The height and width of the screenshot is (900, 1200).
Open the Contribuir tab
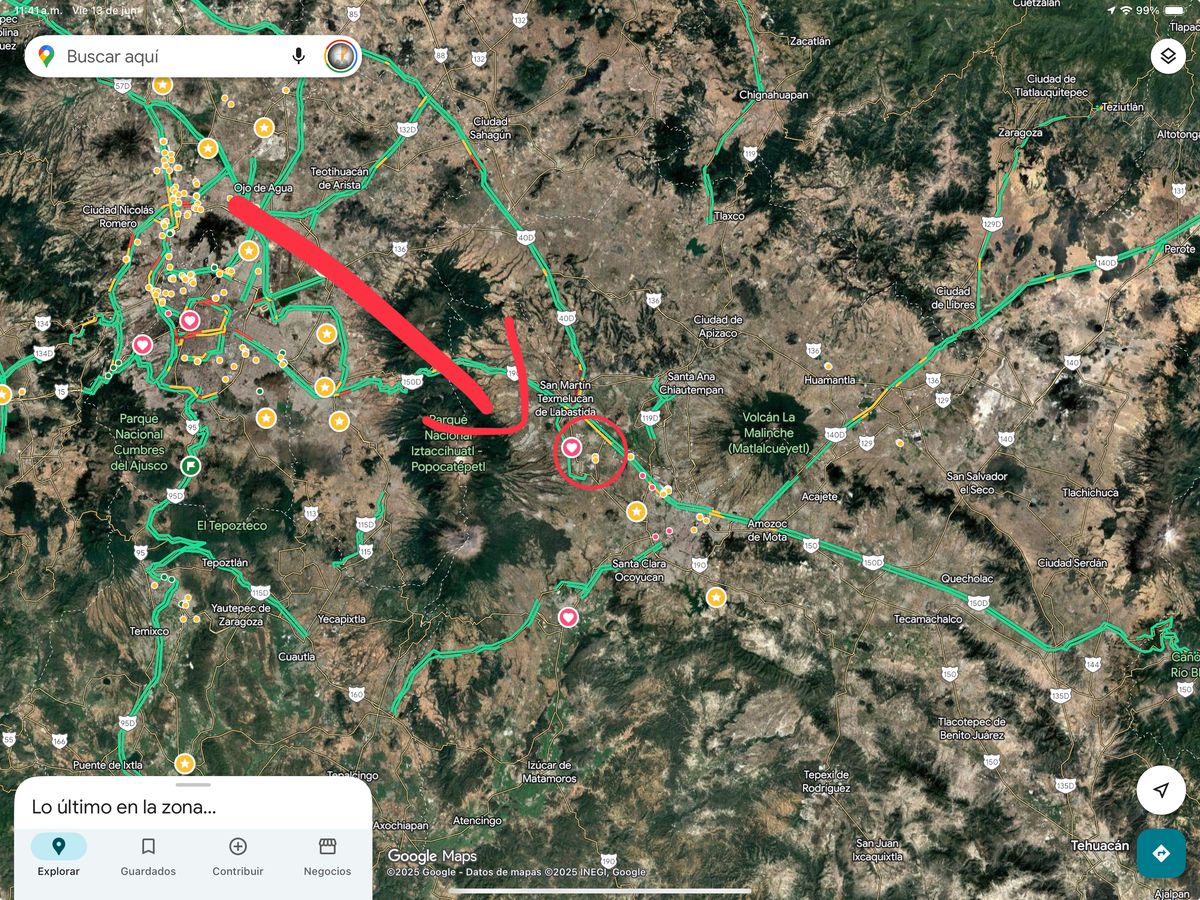tap(238, 856)
